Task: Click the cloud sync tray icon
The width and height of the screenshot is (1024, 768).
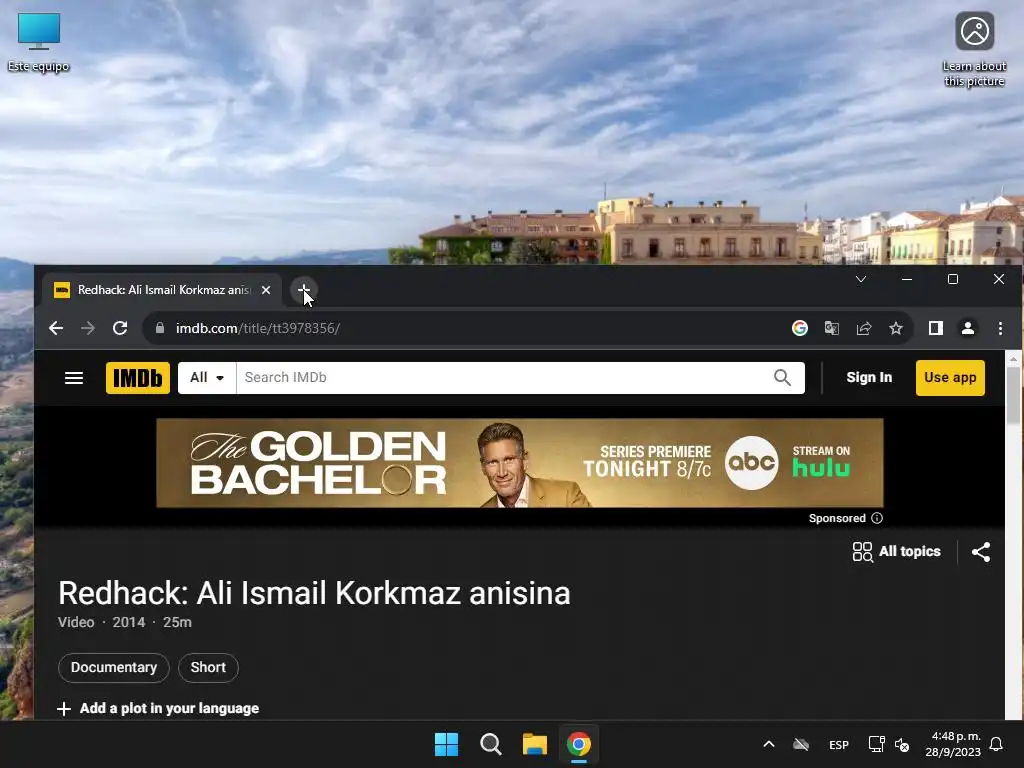Action: [x=801, y=744]
